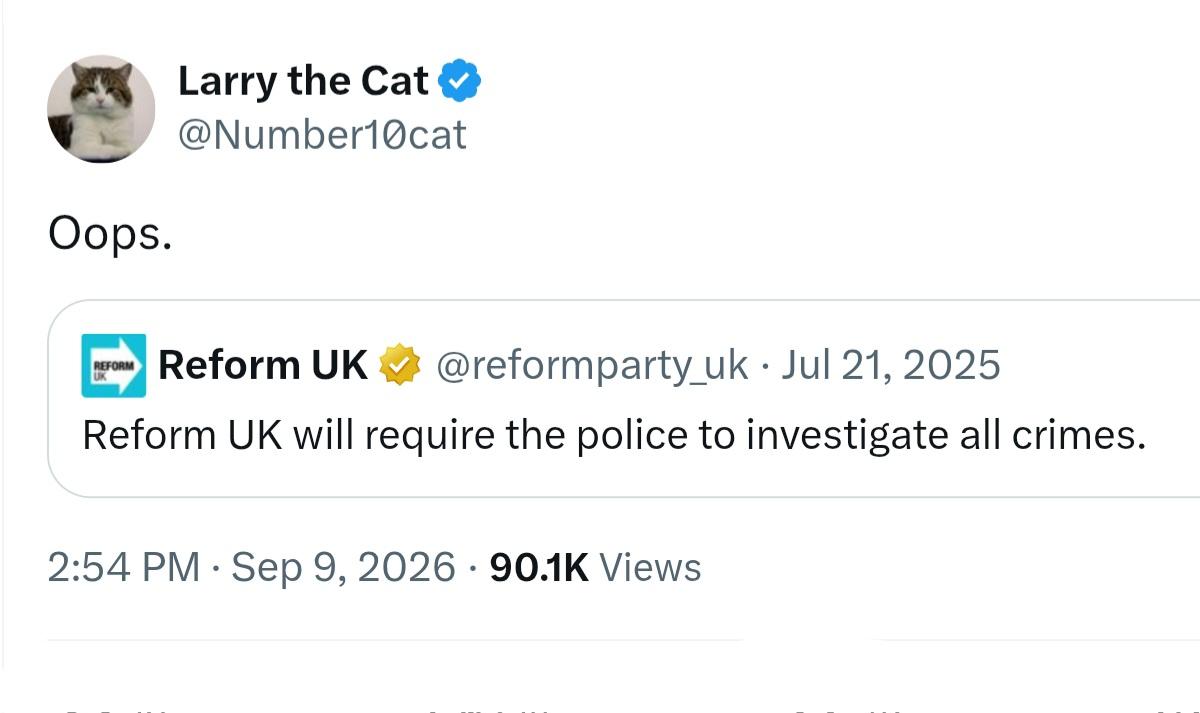
Task: Click the gold verified badge beside Reform UK
Action: coord(398,366)
